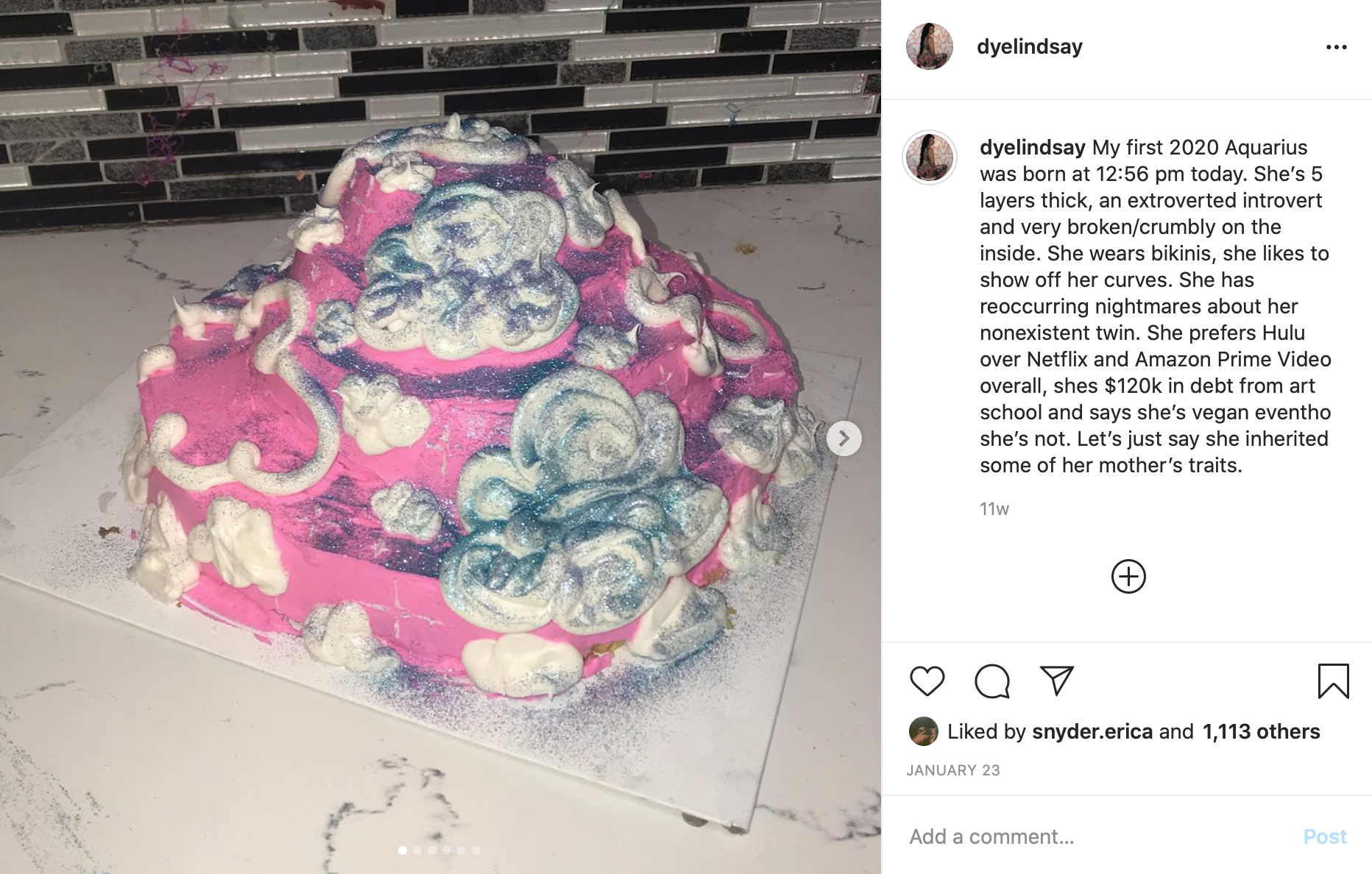Click the pink cake photo

pyautogui.click(x=440, y=437)
